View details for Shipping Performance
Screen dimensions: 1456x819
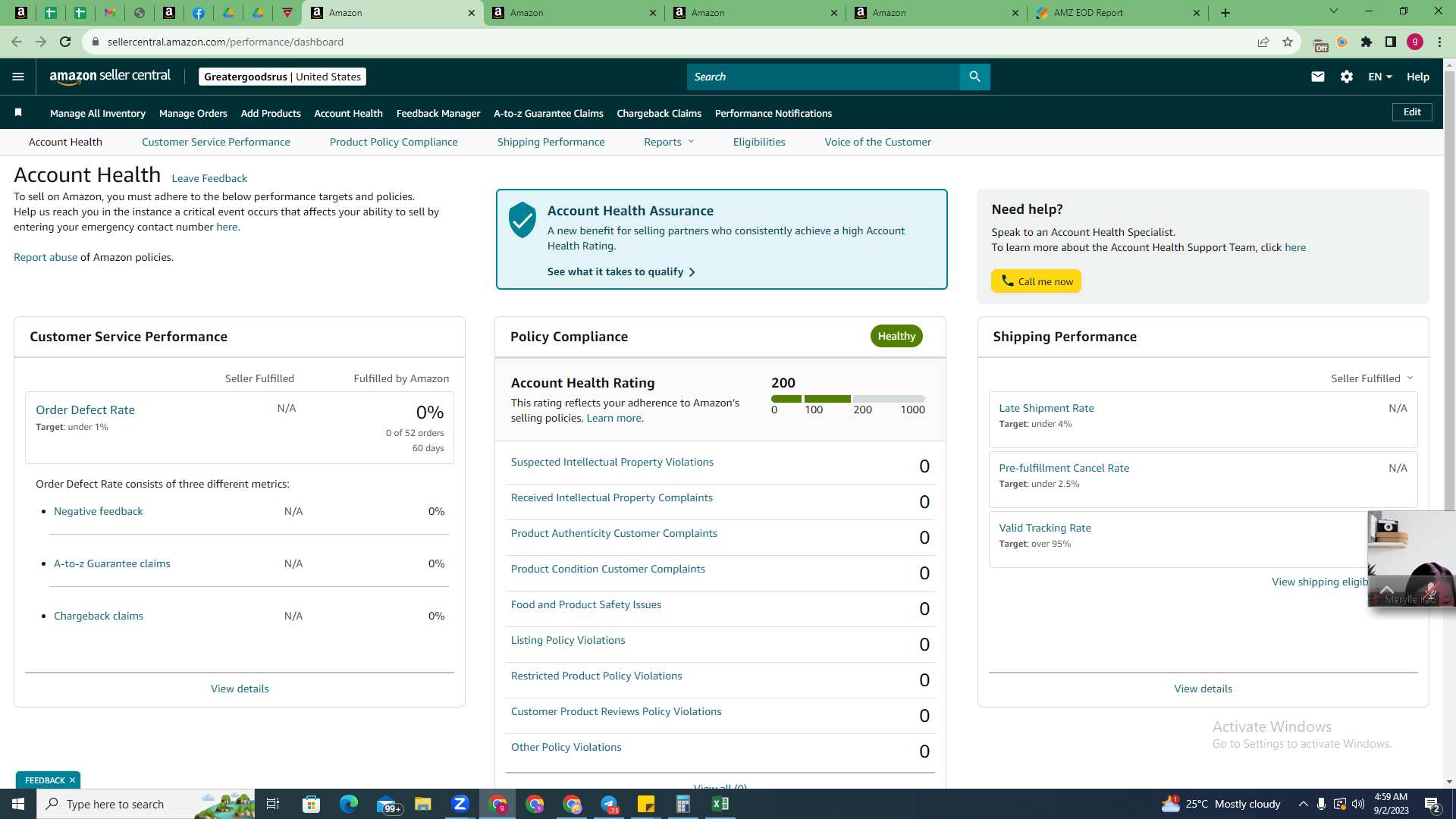(1203, 689)
